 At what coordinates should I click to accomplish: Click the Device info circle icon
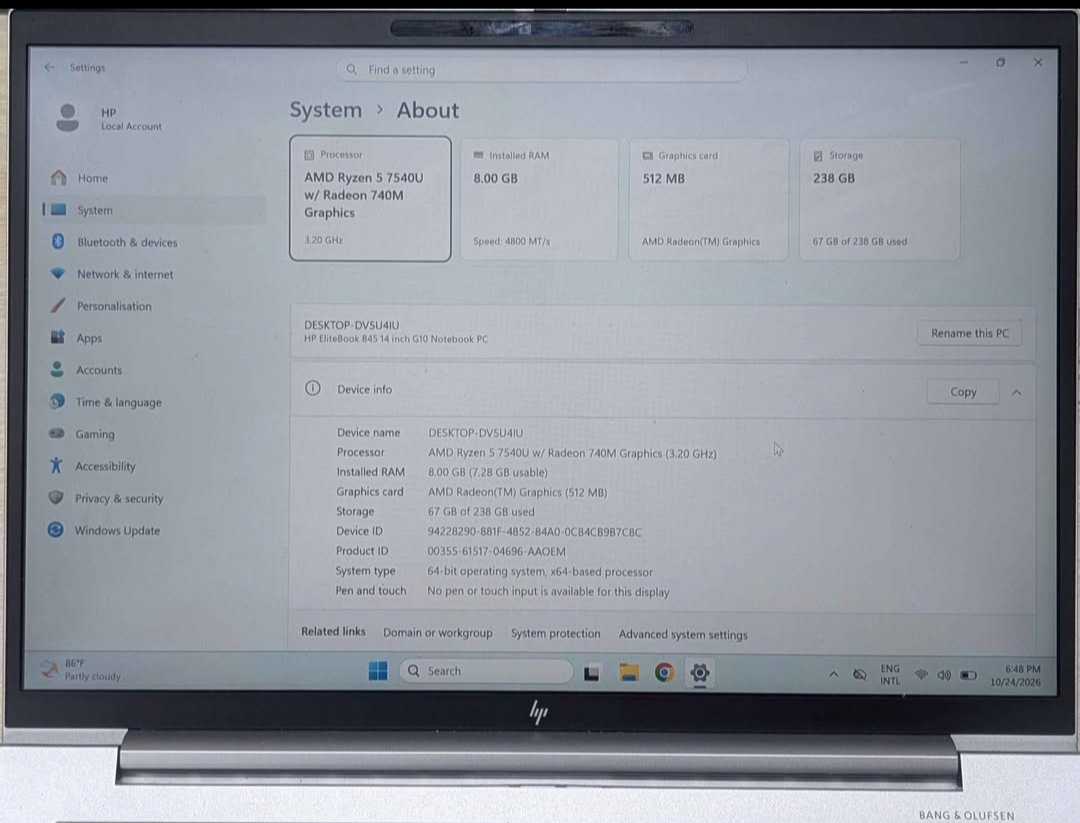pos(313,388)
